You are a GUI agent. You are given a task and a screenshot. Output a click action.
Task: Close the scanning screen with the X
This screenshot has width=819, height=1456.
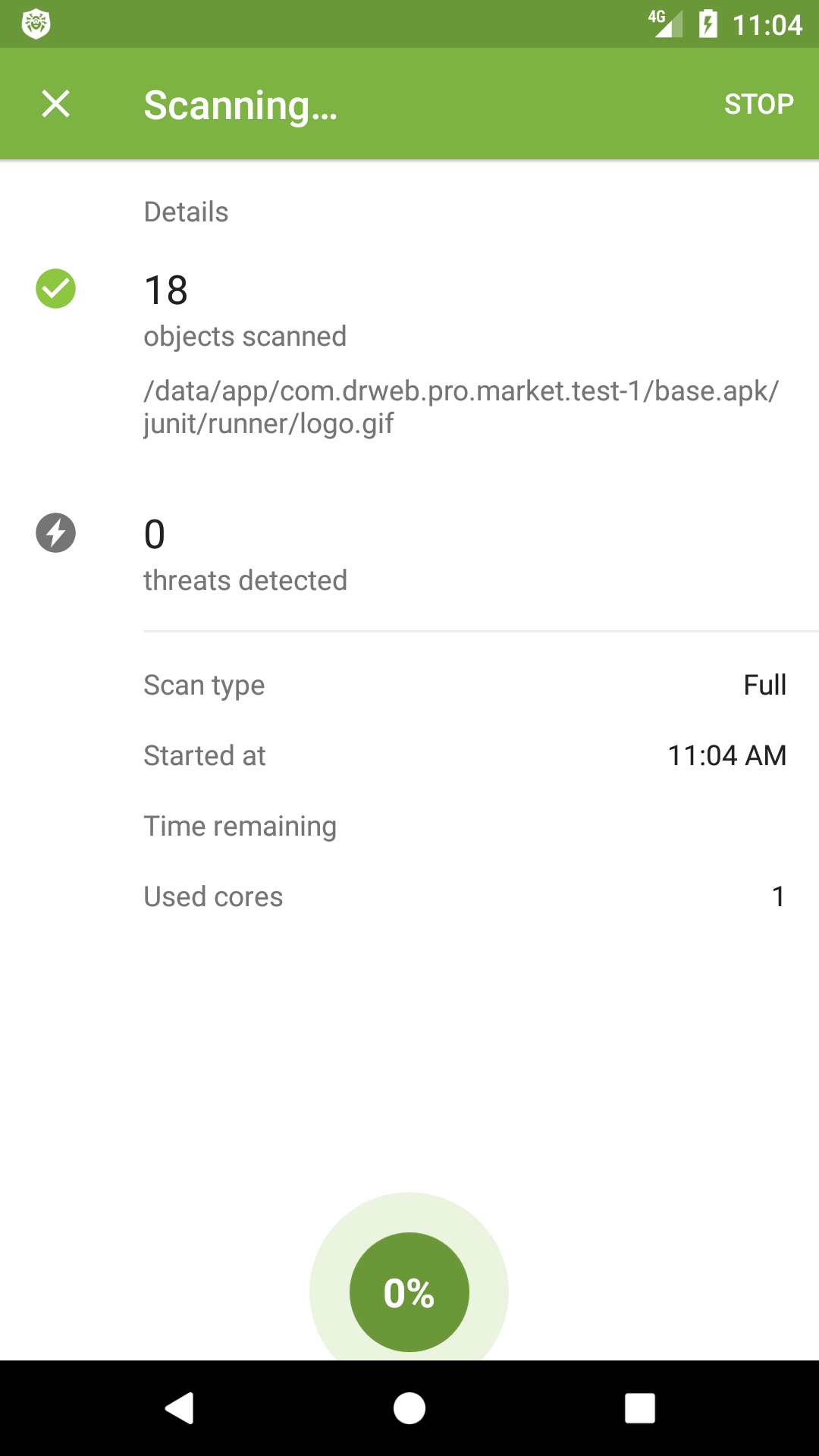click(55, 104)
